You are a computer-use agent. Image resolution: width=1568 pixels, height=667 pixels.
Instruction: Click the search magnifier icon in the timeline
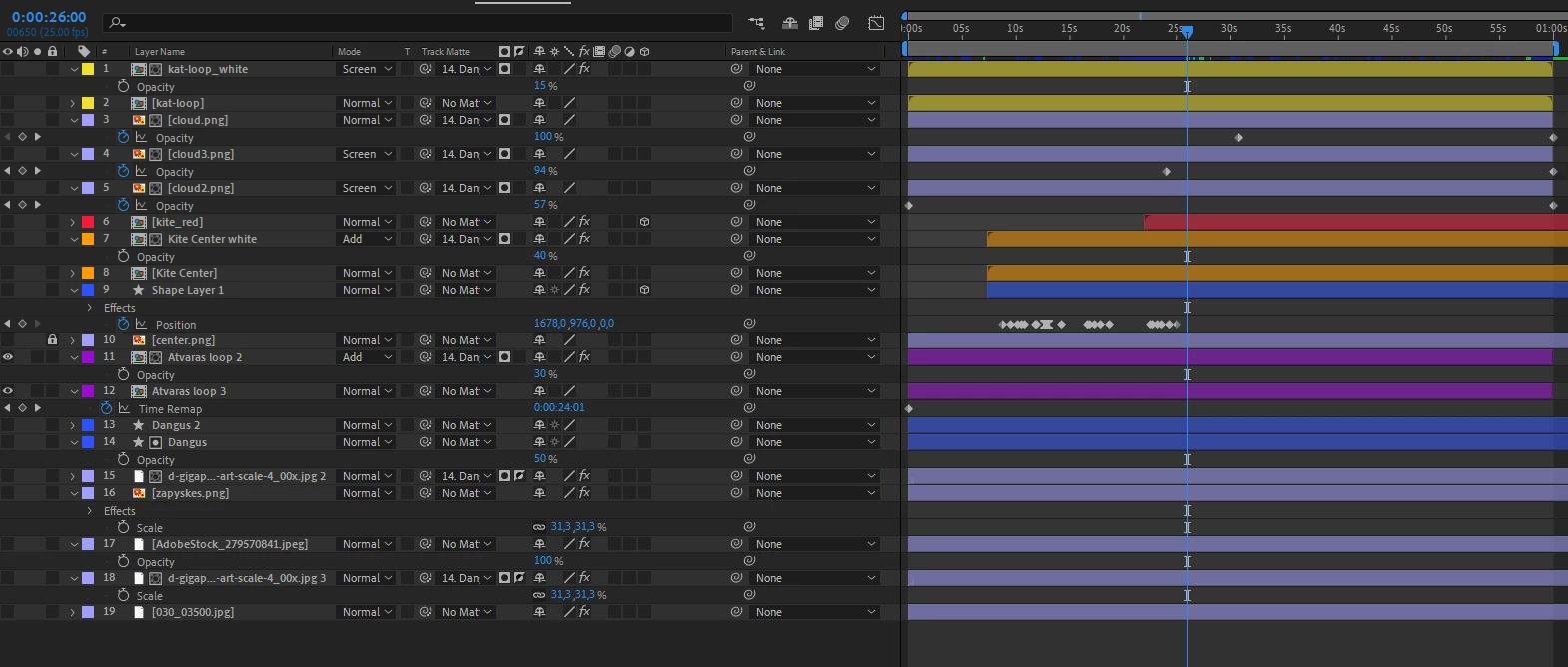click(x=117, y=22)
